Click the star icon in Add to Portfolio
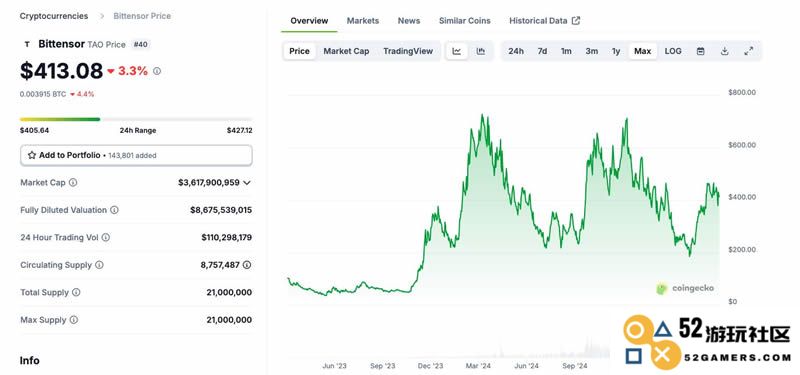This screenshot has width=800, height=375. click(x=32, y=155)
